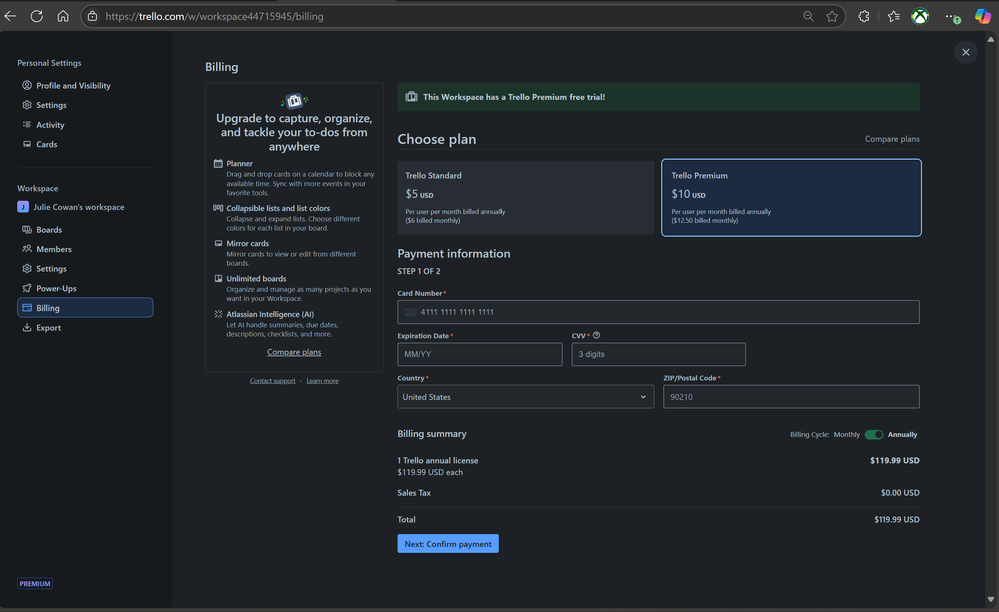Image resolution: width=999 pixels, height=612 pixels.
Task: Click the browser back arrow
Action: [10, 17]
